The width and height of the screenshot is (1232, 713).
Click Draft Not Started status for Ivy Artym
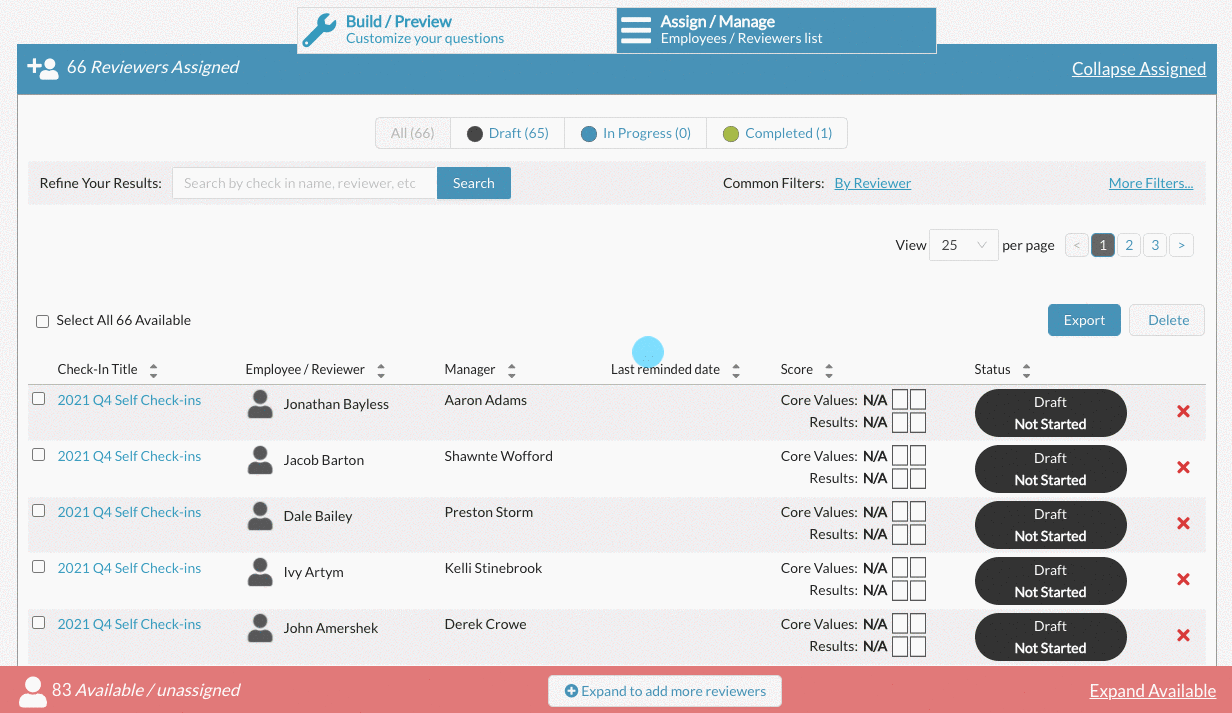[x=1051, y=581]
